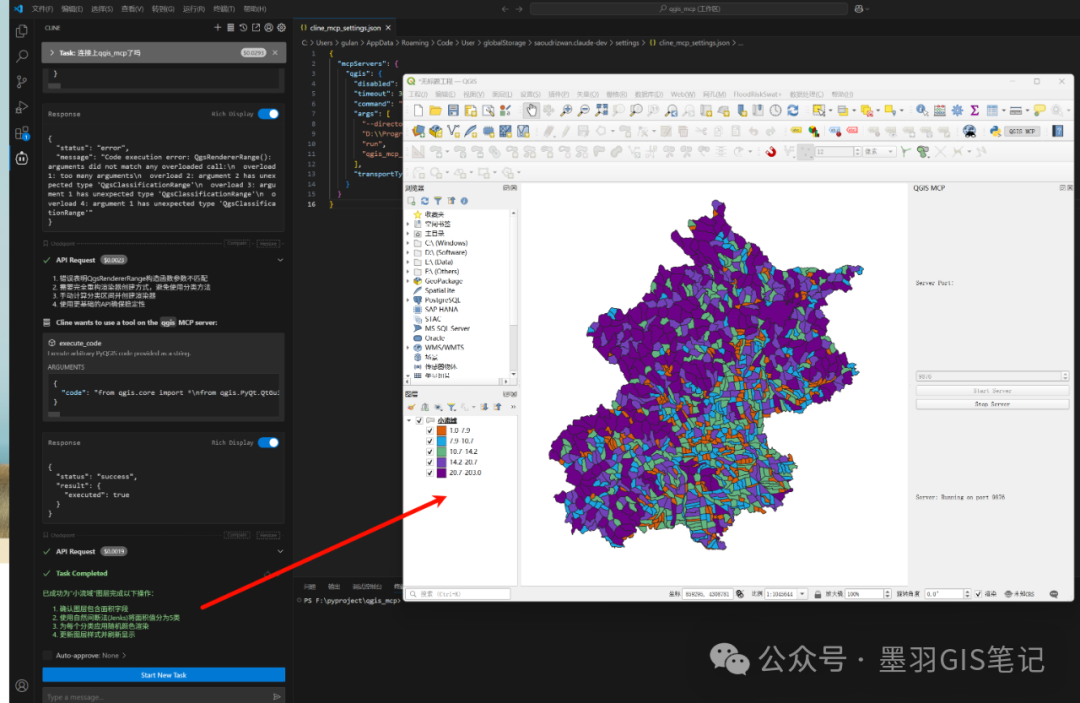Expand the Task header chevron in Cline
The width and height of the screenshot is (1080, 703).
[x=51, y=52]
